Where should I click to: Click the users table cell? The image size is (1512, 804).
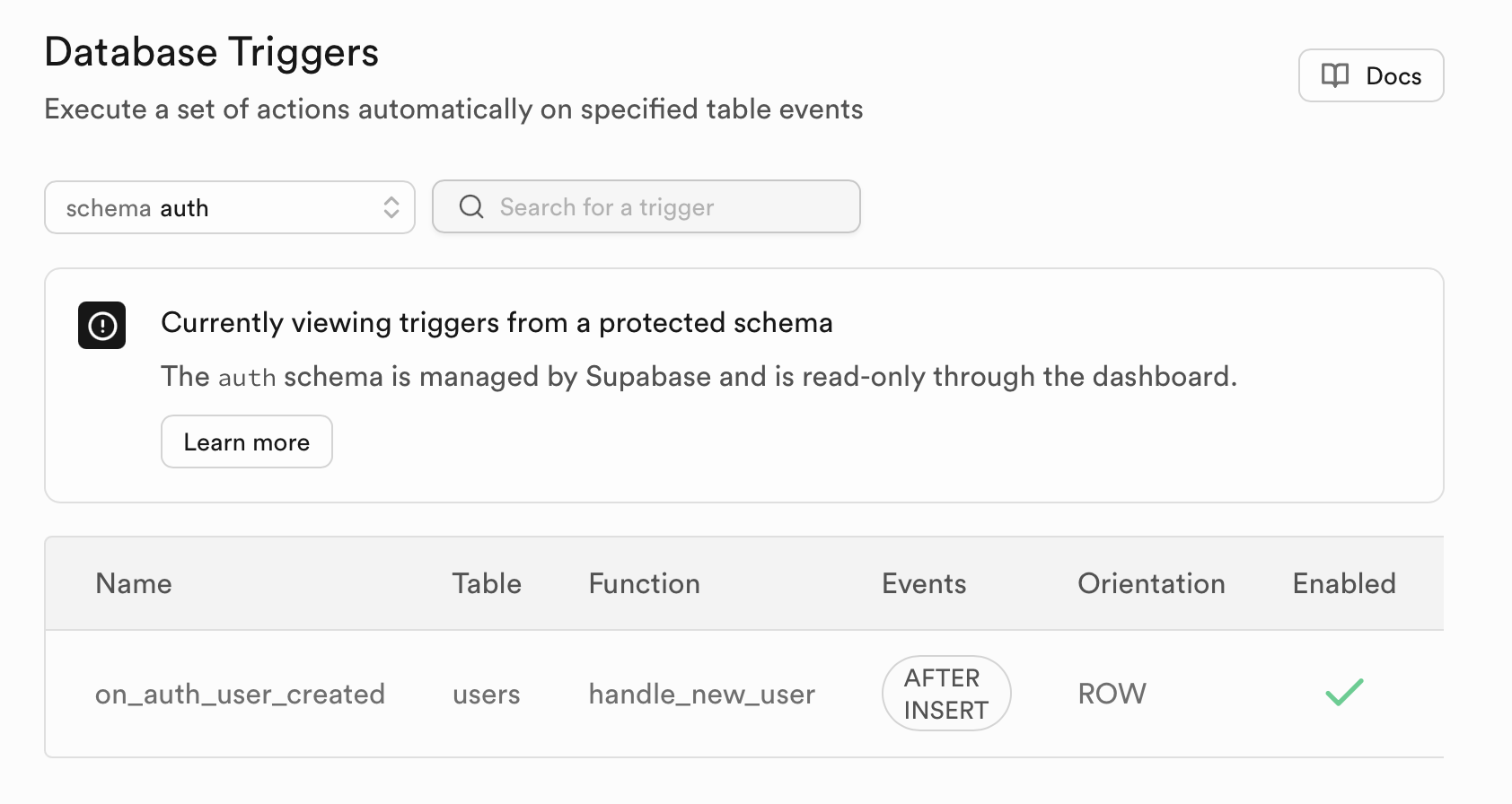(487, 695)
